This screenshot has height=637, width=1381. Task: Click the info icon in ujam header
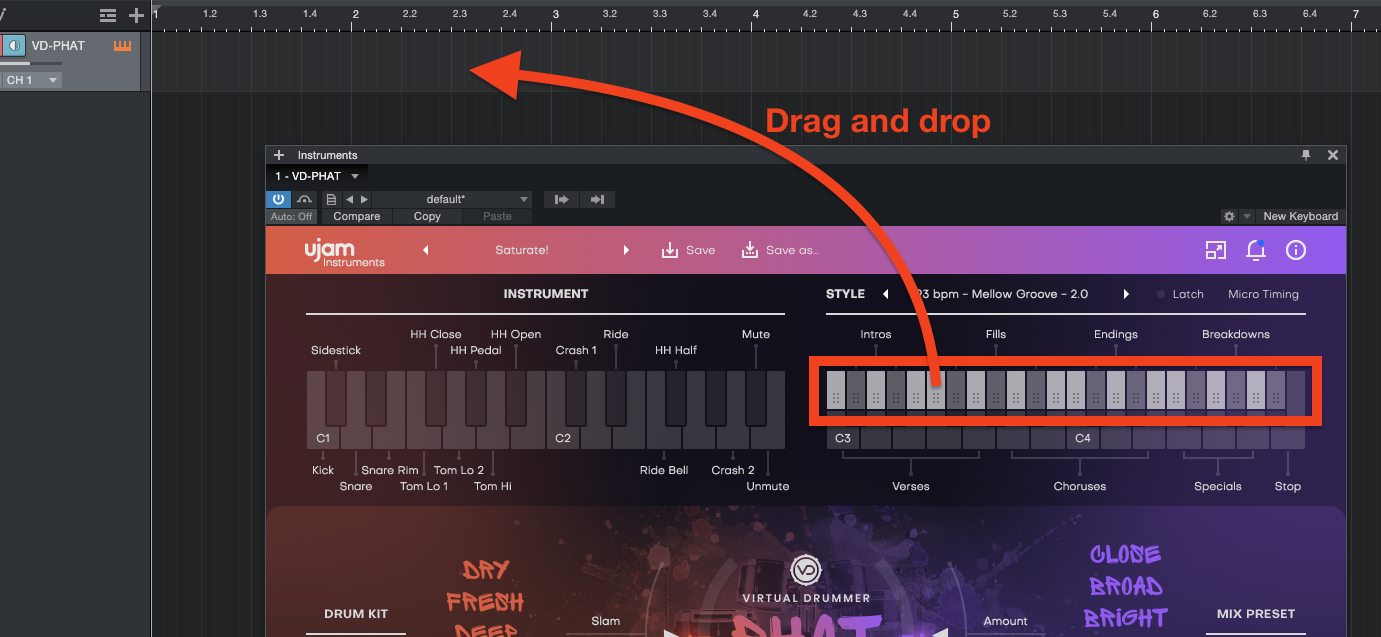click(x=1296, y=250)
